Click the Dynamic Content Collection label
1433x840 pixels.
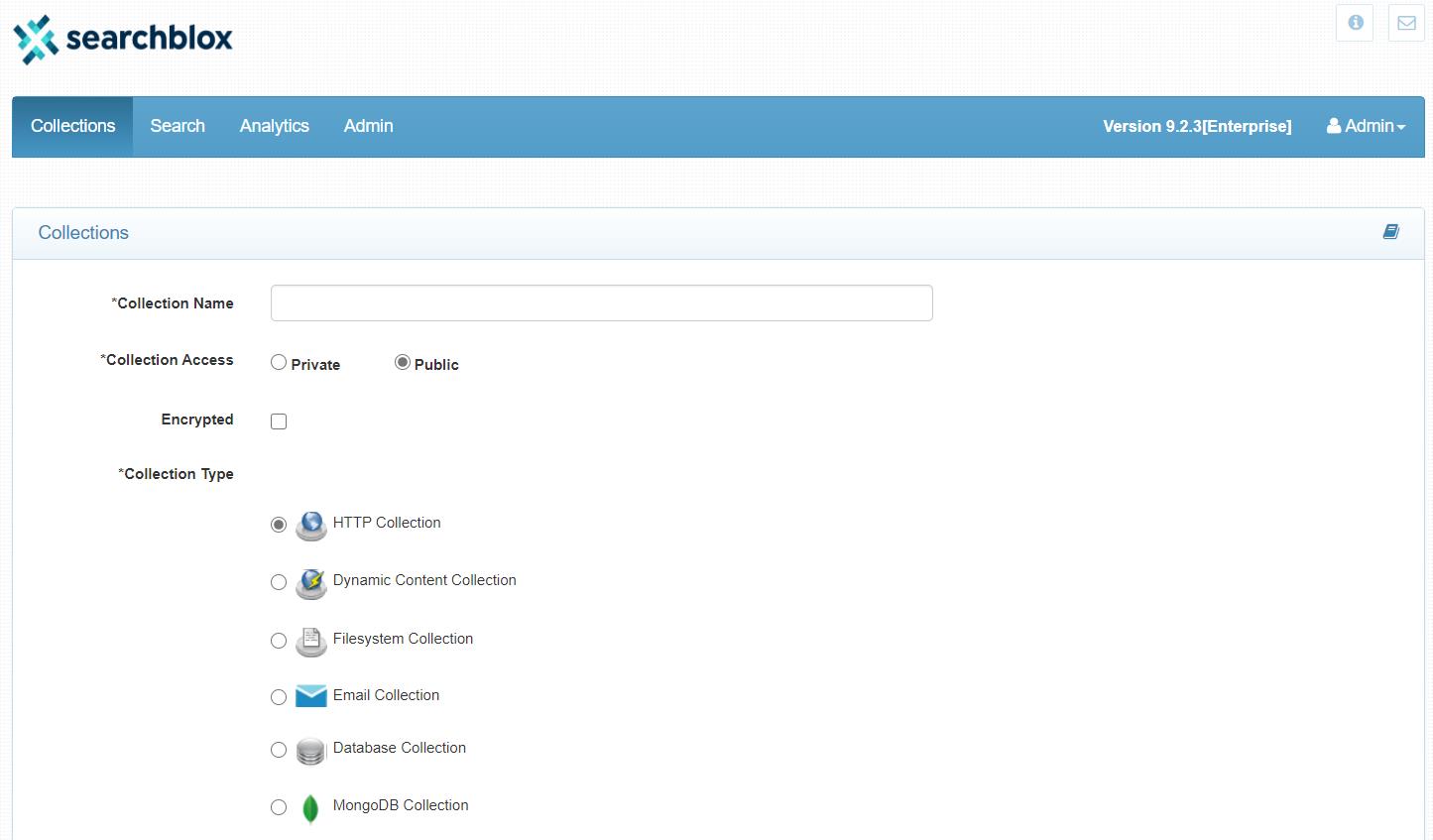pos(424,580)
